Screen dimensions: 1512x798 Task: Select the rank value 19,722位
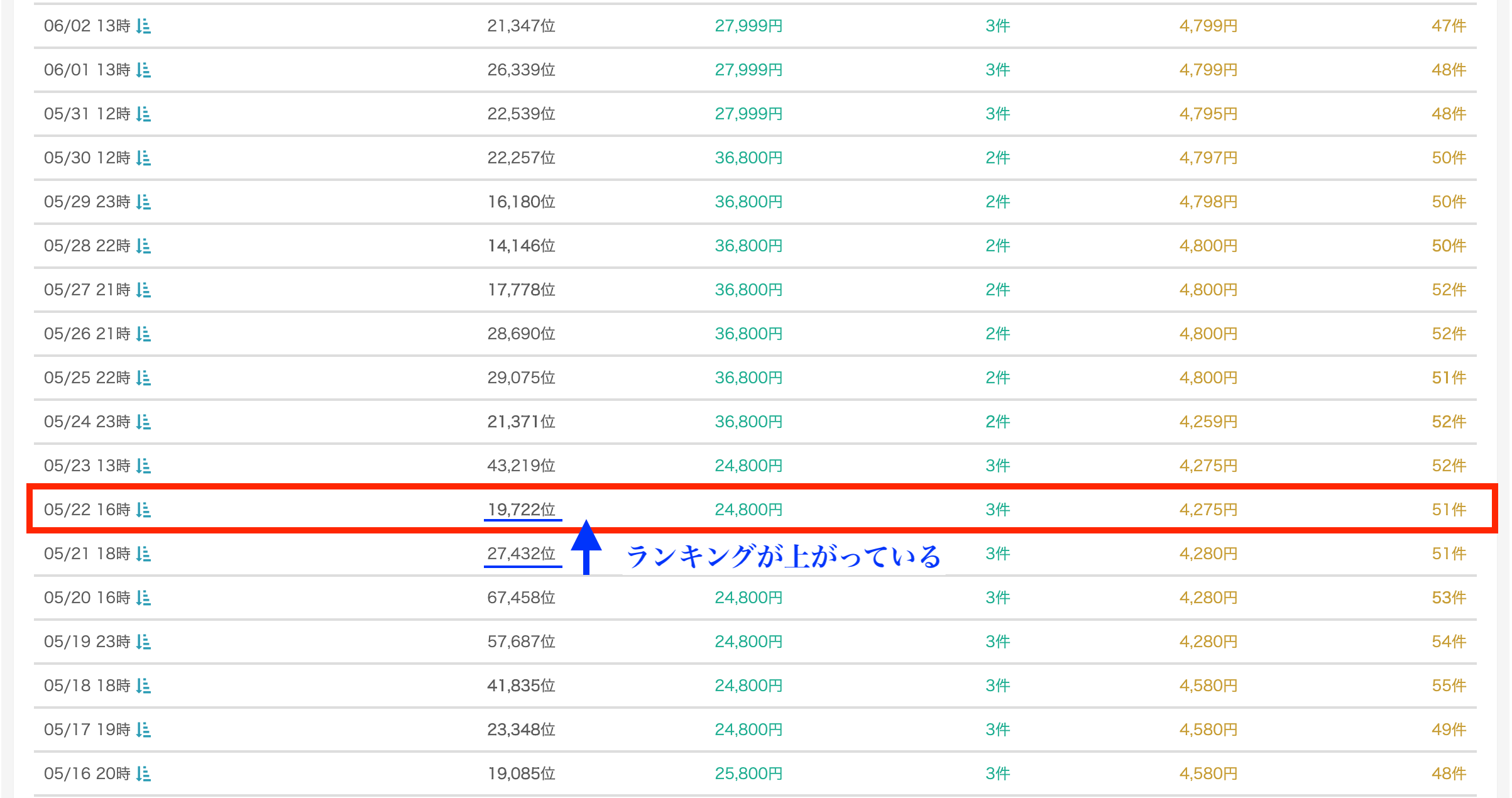pyautogui.click(x=522, y=510)
